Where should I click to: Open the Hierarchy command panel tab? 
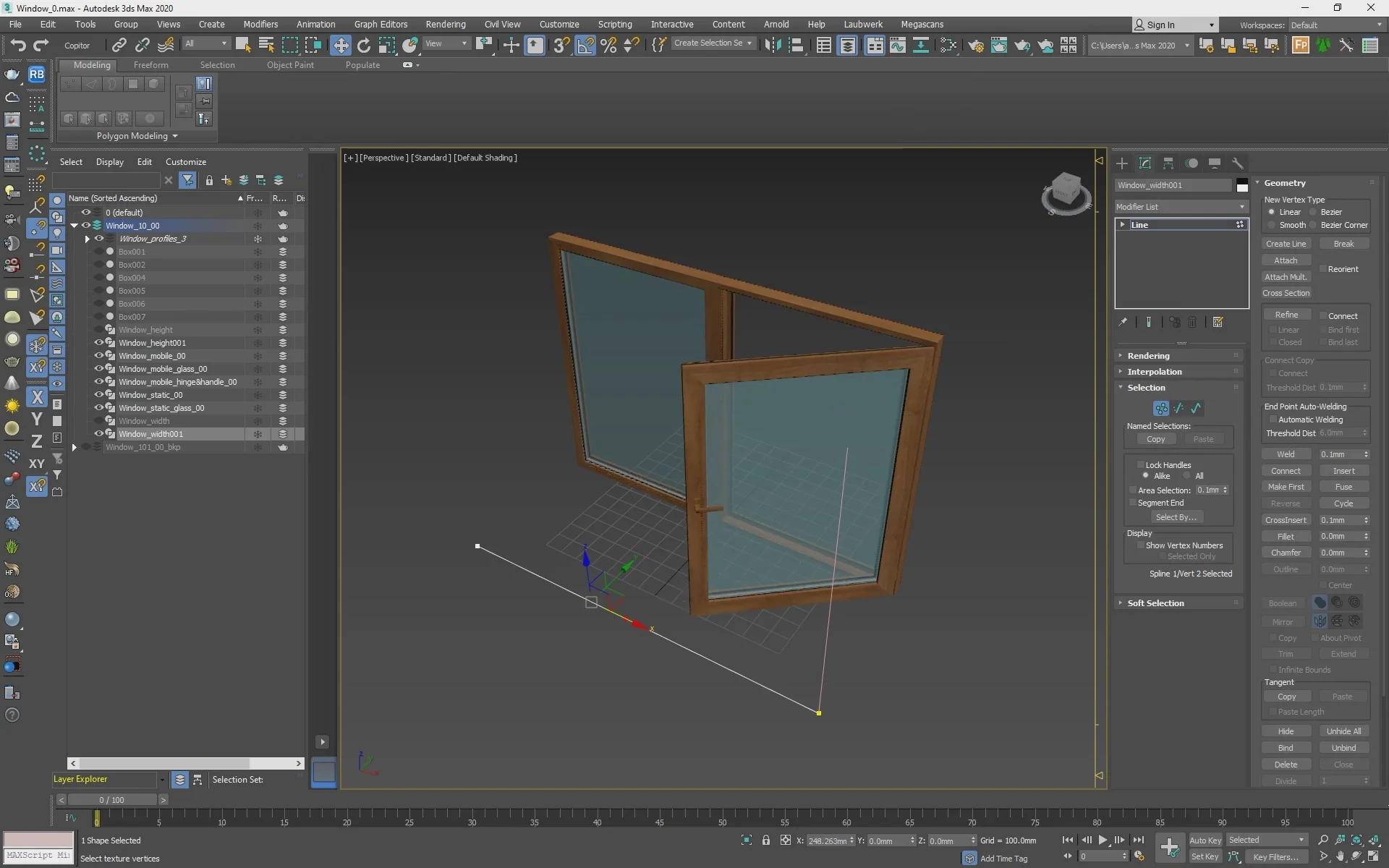click(1168, 163)
